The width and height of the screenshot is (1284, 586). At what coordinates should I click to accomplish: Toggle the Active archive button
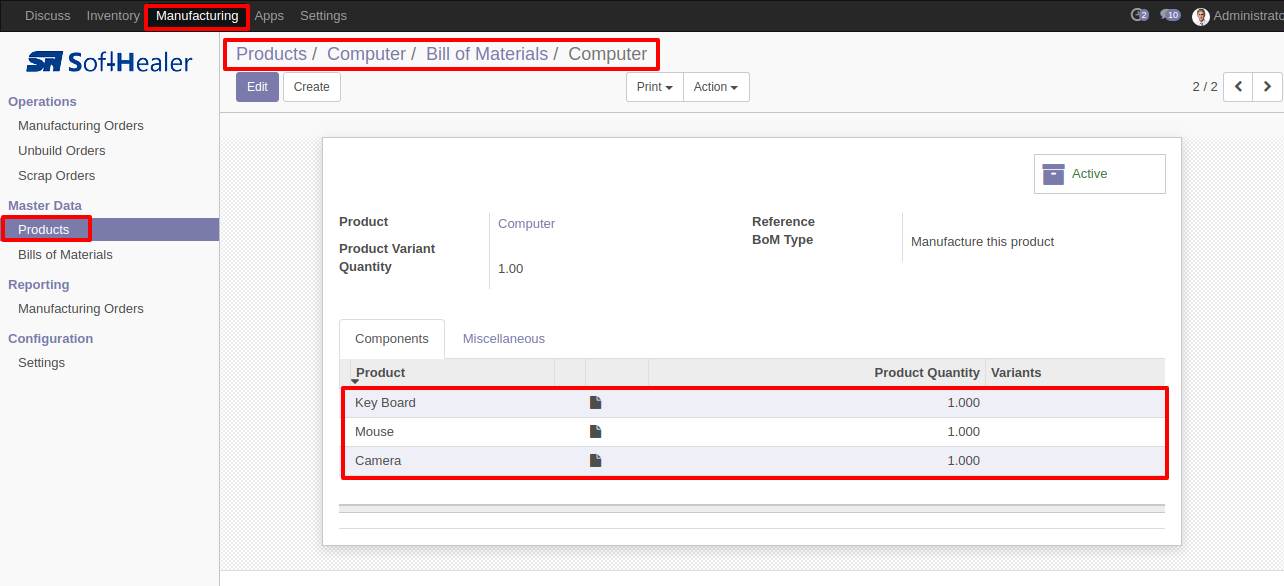point(1100,174)
